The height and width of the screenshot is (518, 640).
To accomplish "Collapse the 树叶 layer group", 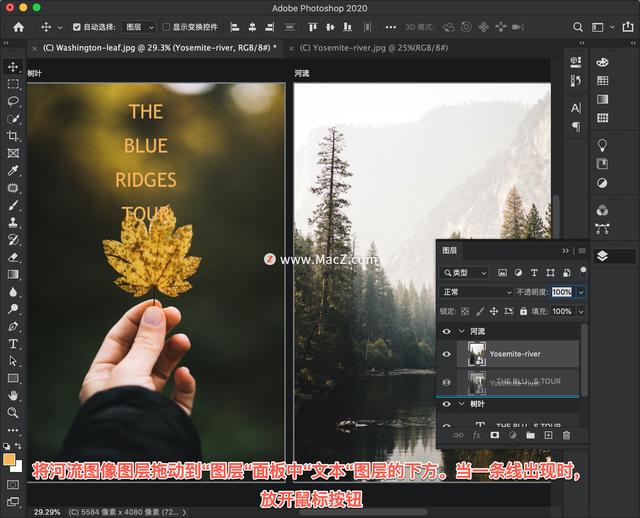I will 461,404.
